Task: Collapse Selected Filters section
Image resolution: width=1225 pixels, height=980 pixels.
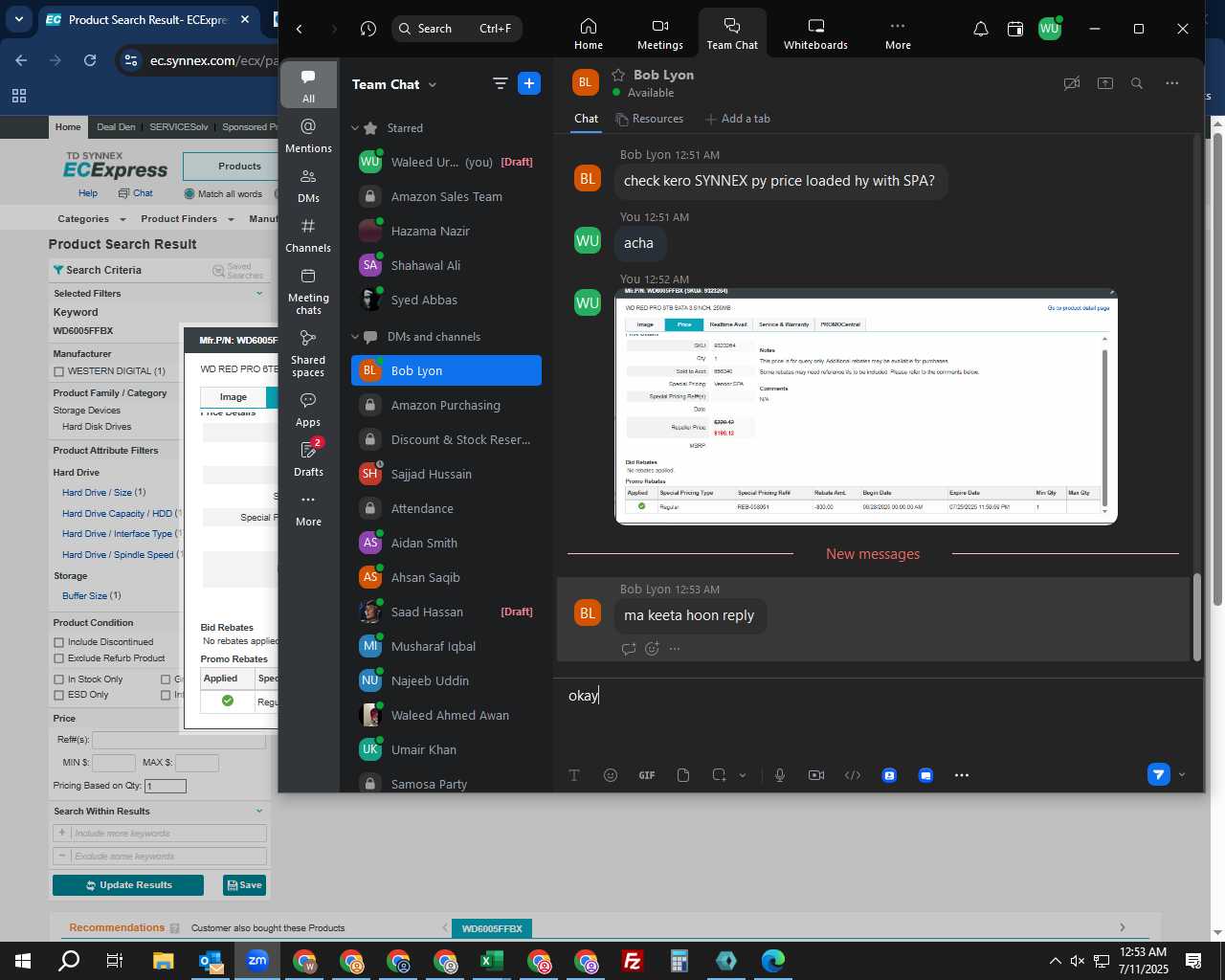Action: (259, 294)
